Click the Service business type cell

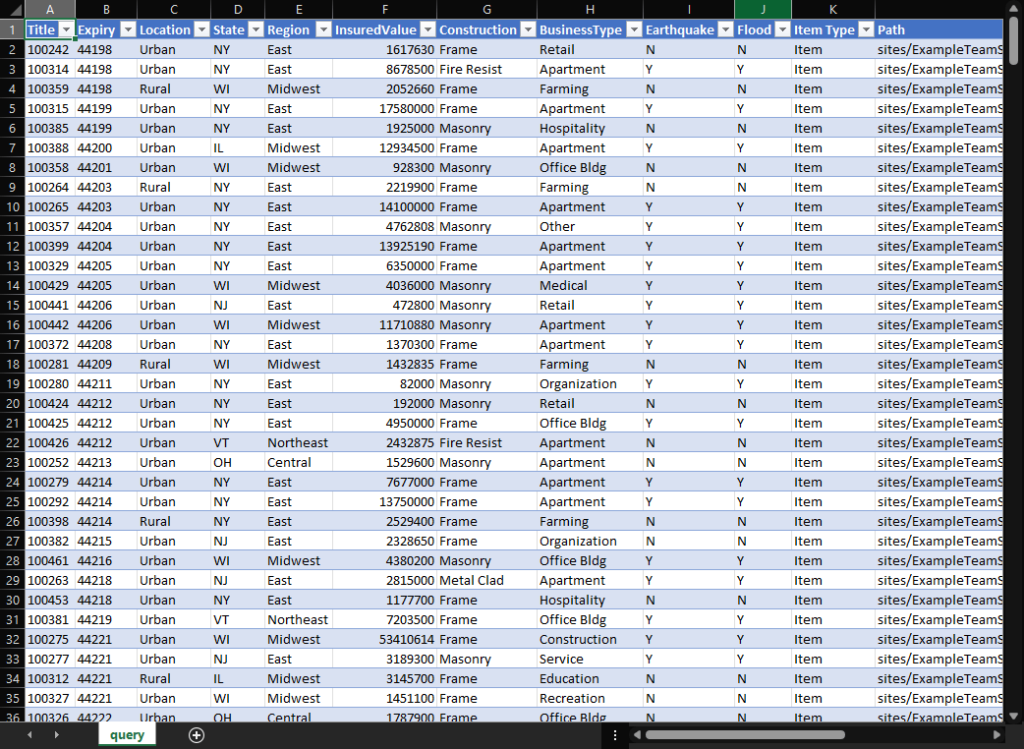pos(590,659)
